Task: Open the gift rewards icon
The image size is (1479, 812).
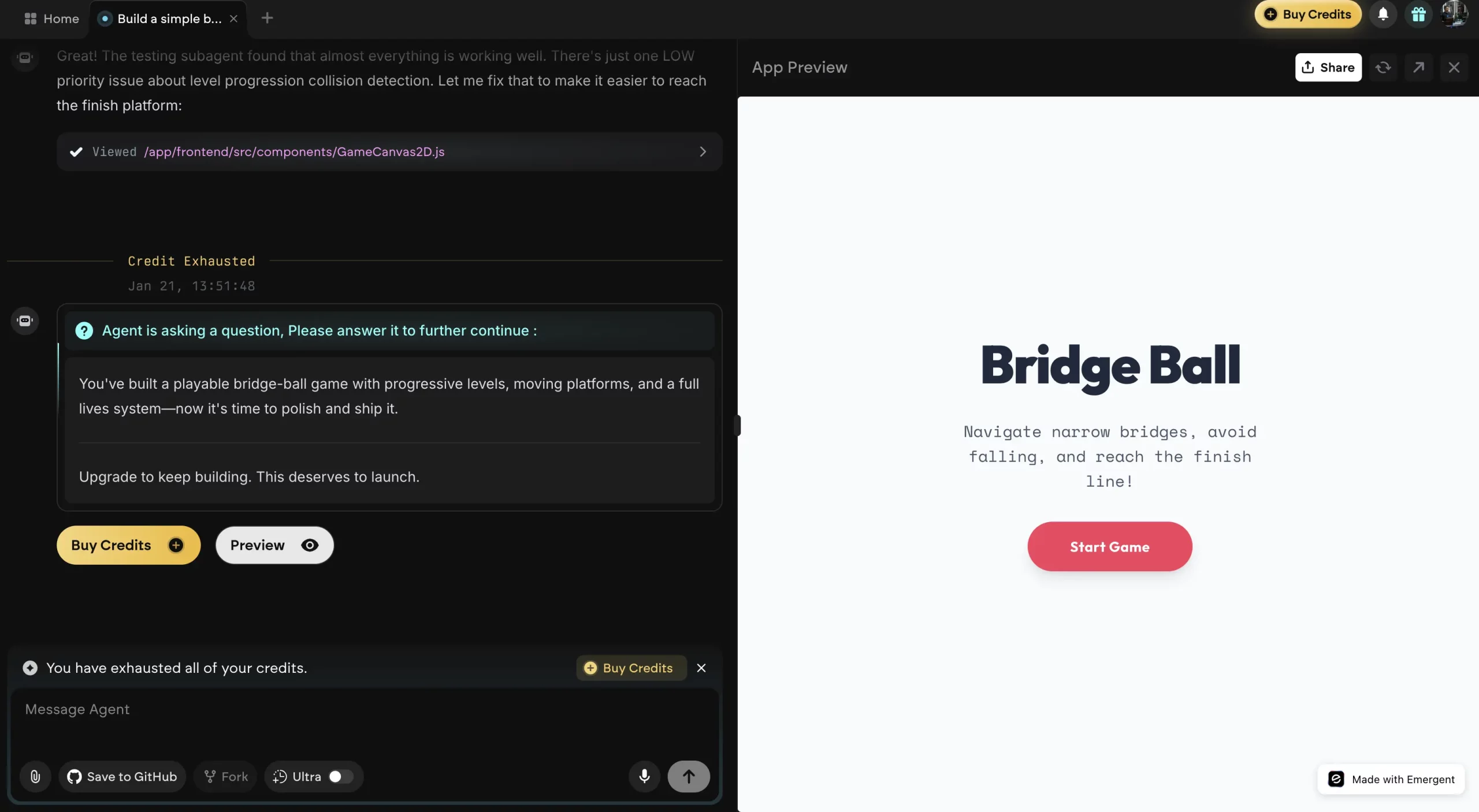Action: (x=1418, y=14)
